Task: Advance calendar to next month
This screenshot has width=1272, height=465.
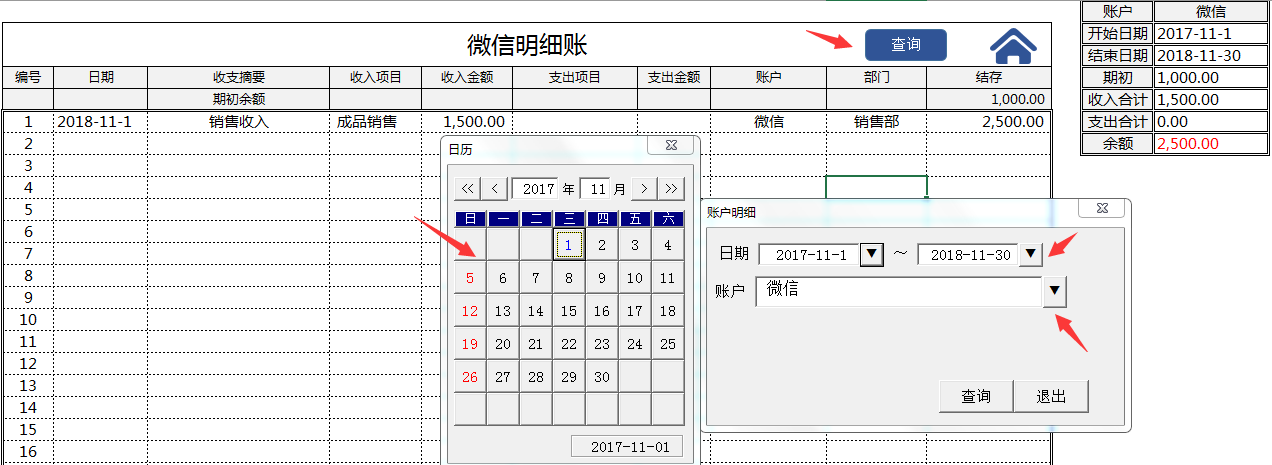Action: pos(645,188)
